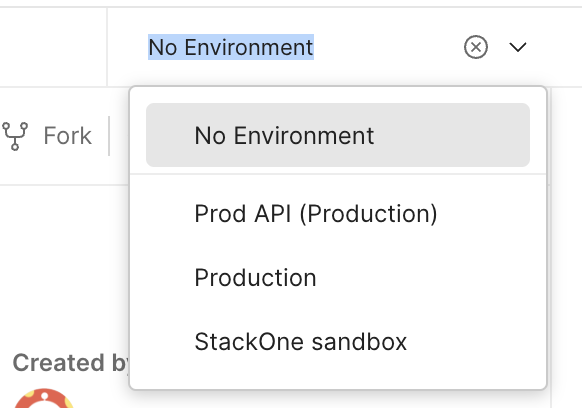Toggle the environment list with down arrow
The height and width of the screenshot is (408, 582).
(517, 47)
